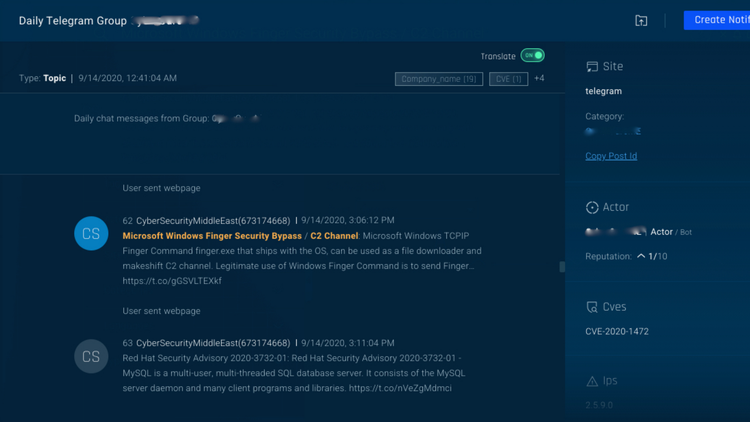Screen dimensions: 750x422
Task: Click the Cves search icon
Action: pyautogui.click(x=592, y=307)
